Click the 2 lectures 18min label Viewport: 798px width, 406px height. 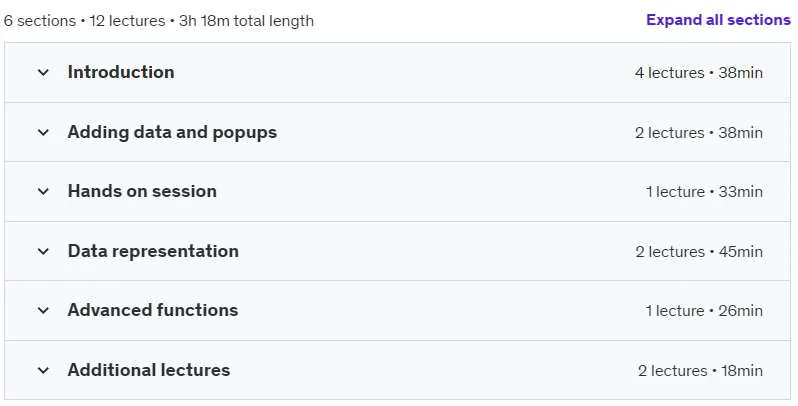coord(700,371)
